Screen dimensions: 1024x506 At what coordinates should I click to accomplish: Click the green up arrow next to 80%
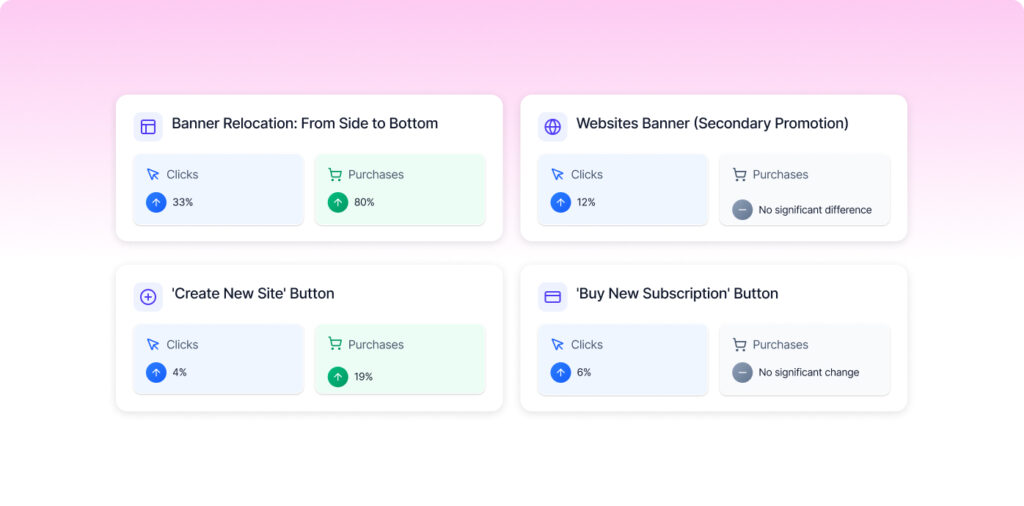[x=338, y=202]
